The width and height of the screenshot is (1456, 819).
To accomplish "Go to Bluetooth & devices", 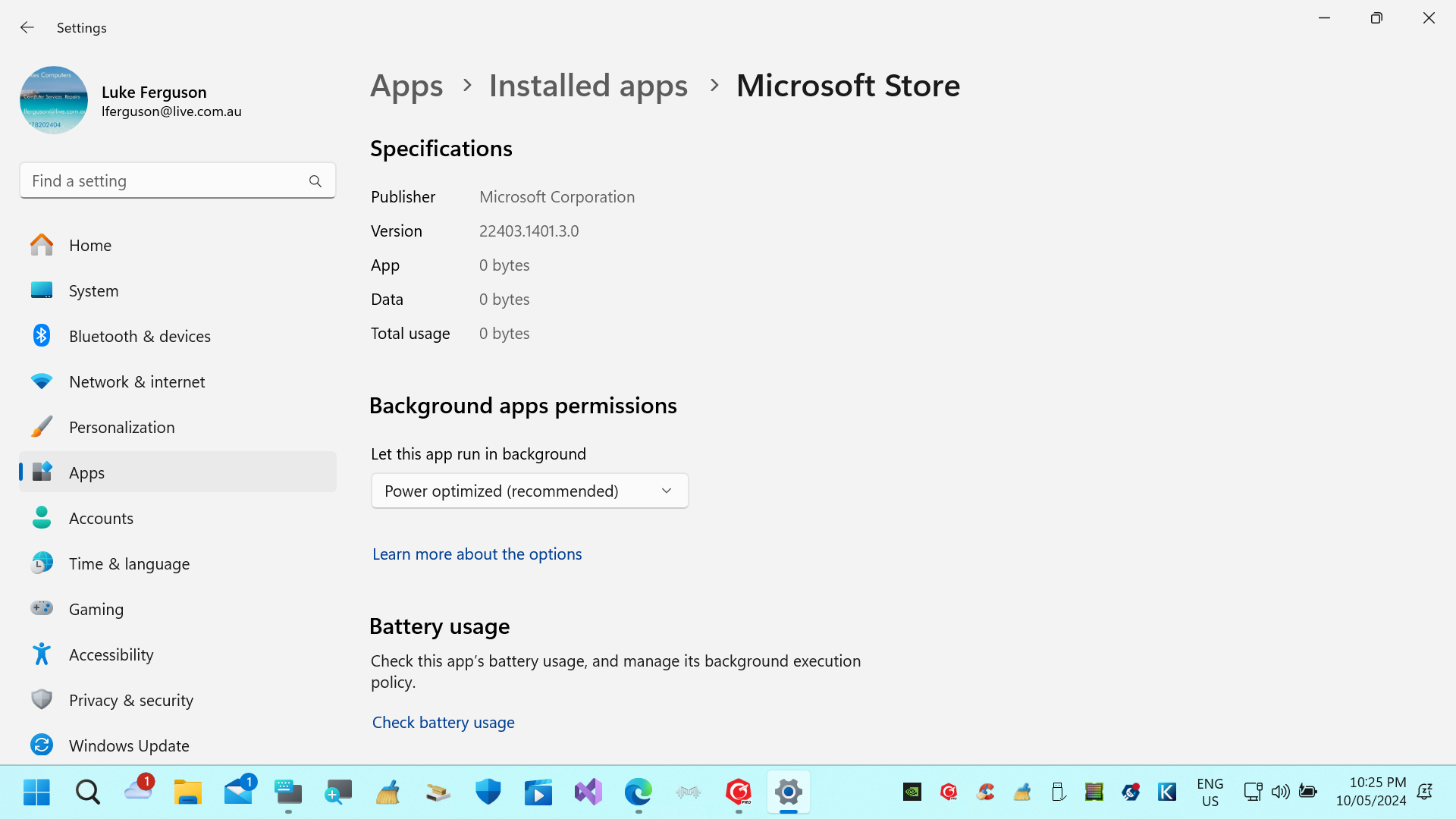I will [177, 336].
